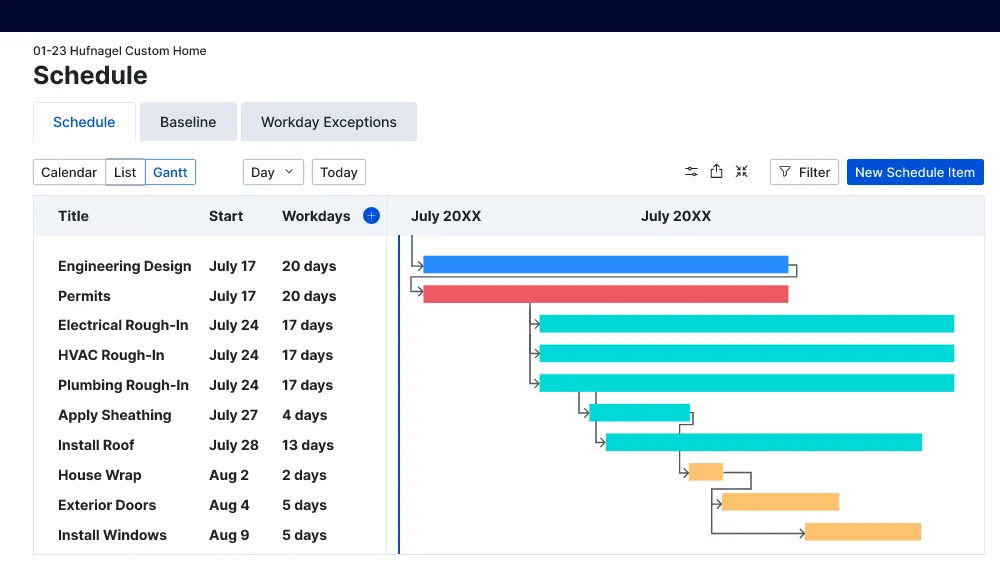Select the Install Roof row title
The width and height of the screenshot is (1000, 575).
pos(96,445)
